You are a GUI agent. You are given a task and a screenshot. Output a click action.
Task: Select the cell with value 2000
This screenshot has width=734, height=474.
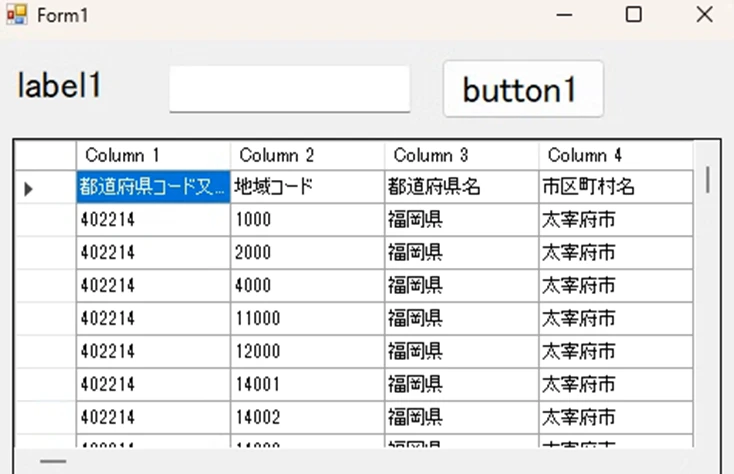pyautogui.click(x=308, y=253)
